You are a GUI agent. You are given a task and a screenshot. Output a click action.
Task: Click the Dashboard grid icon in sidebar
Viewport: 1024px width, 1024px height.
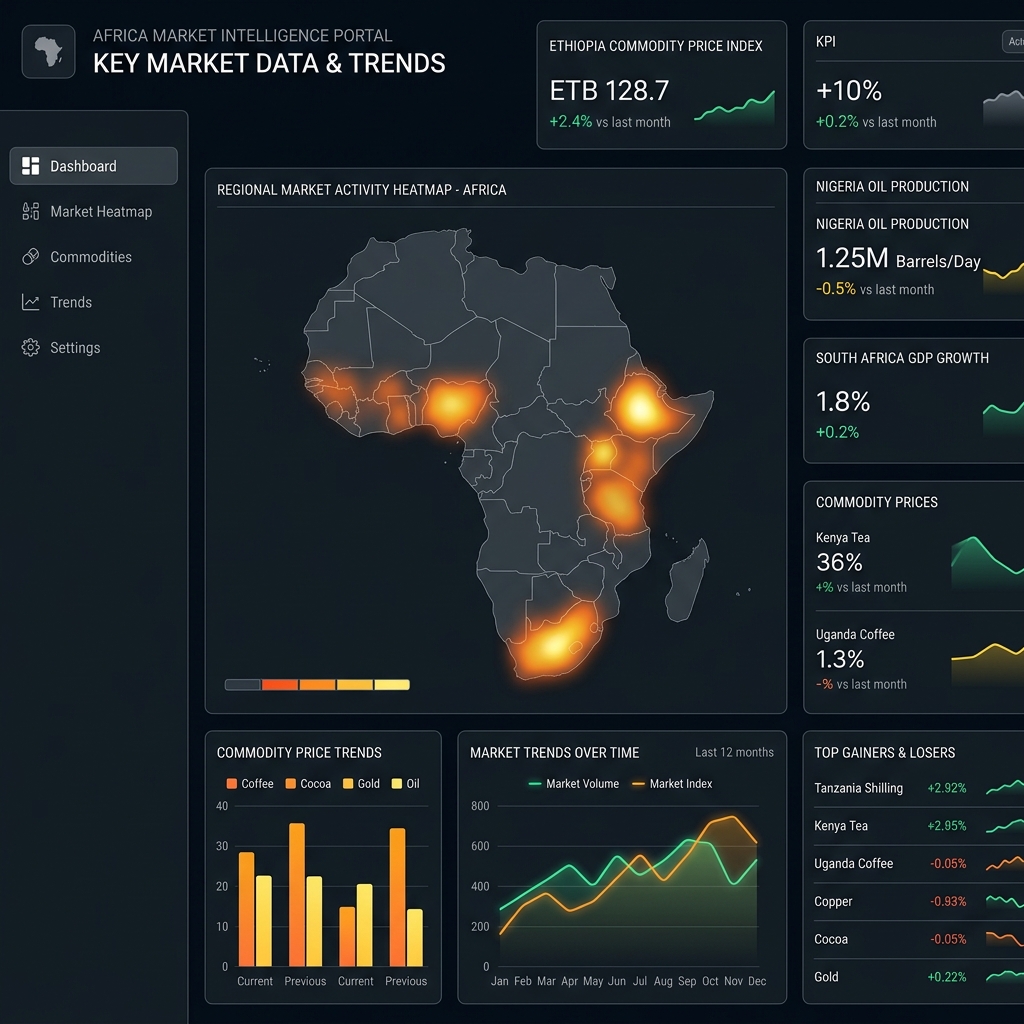(x=31, y=166)
